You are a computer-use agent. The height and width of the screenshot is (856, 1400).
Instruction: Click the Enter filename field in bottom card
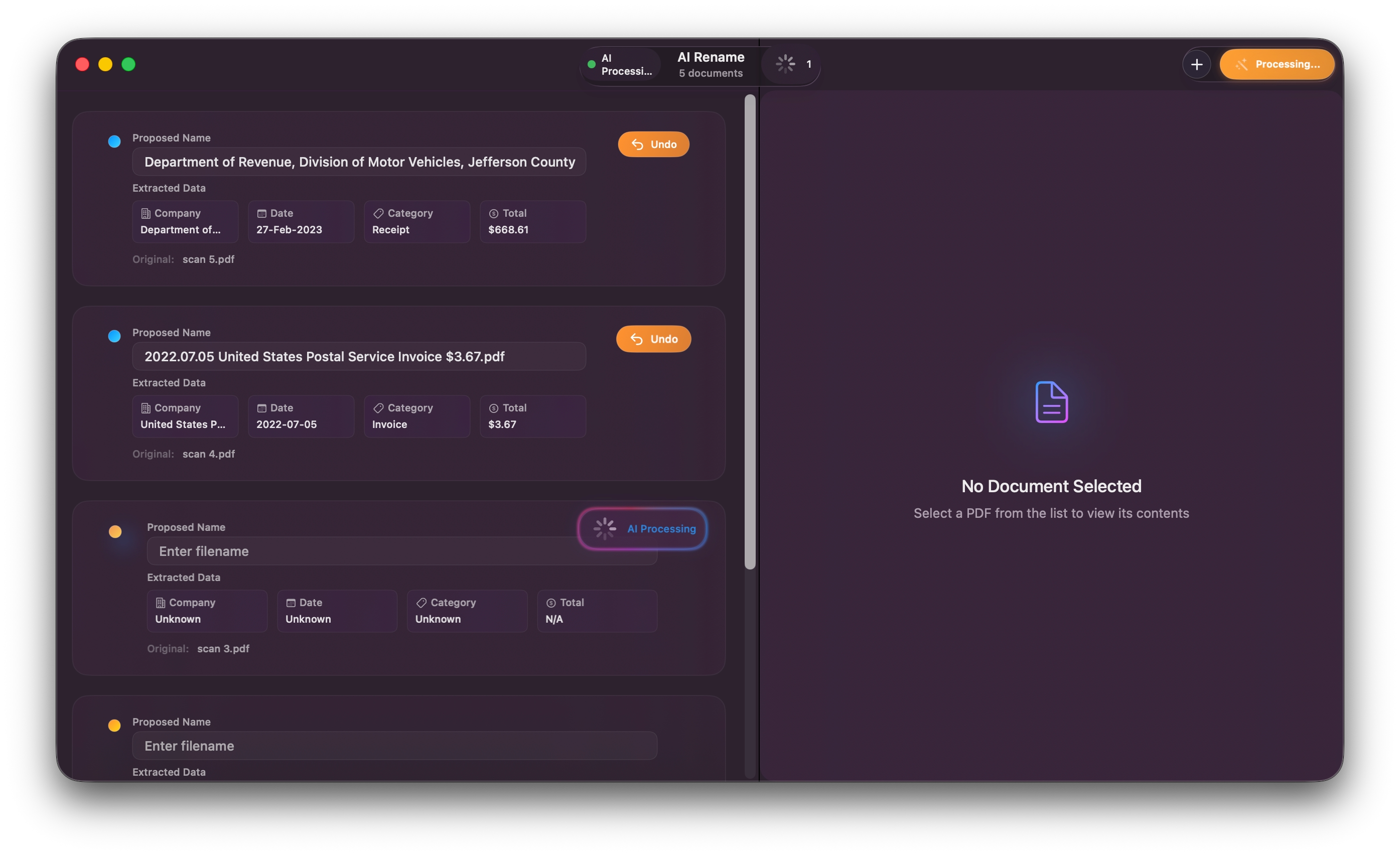point(394,746)
